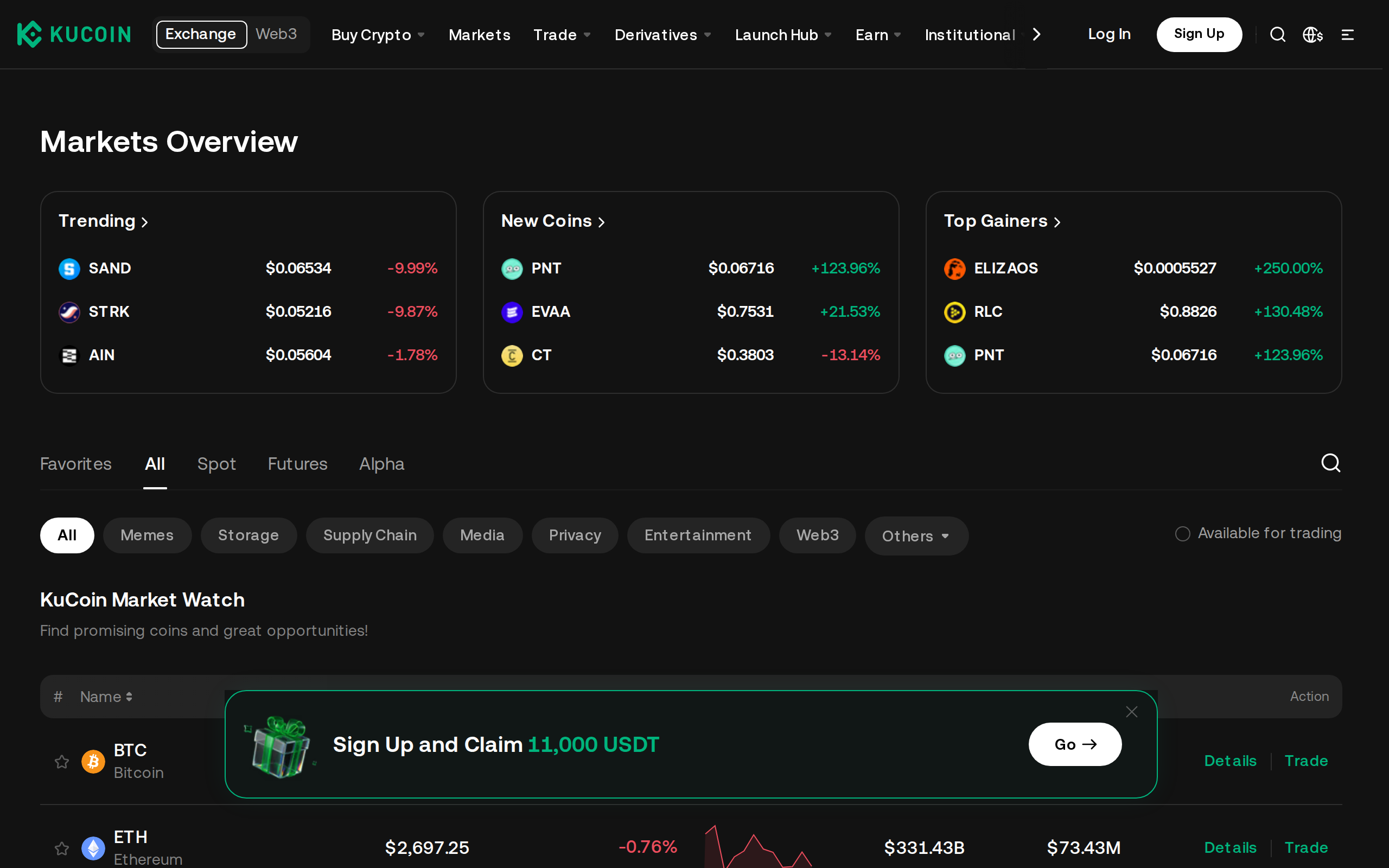Click the SAND coin icon in Trending

[69, 269]
